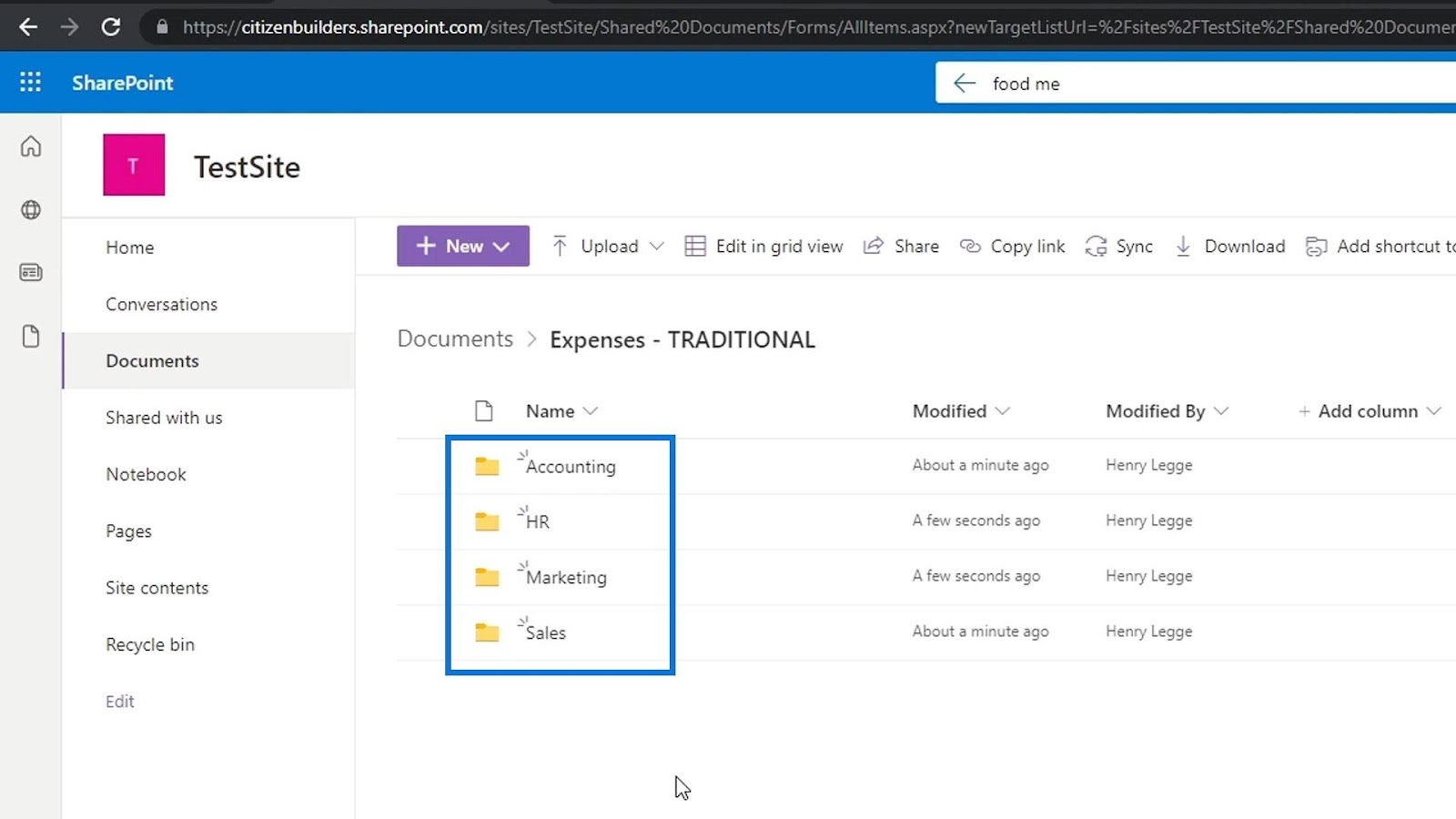Screen dimensions: 1456x819
Task: Open the Marketing folder
Action: [566, 578]
